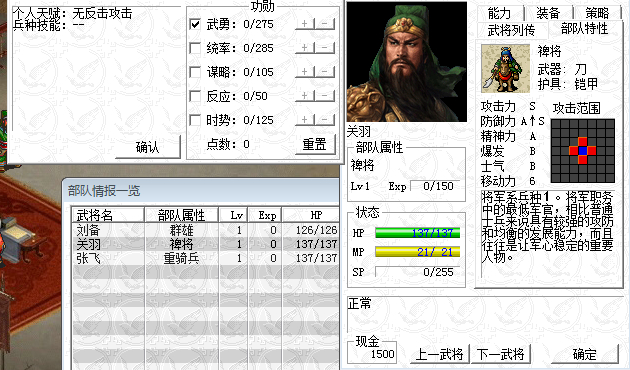Screen dimensions: 630x370
Task: Click the 裨将 unit sprite icon
Action: 505,69
